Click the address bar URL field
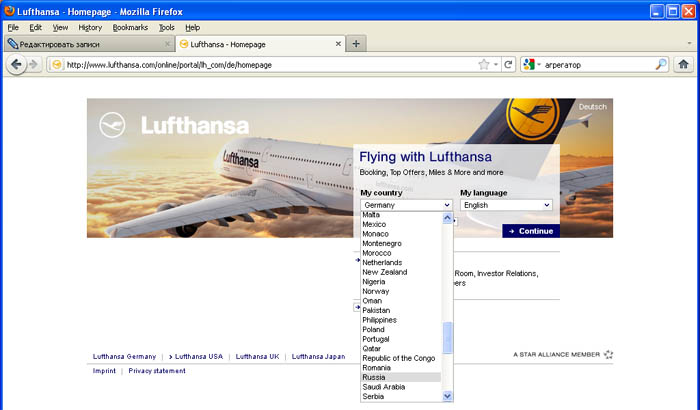The image size is (700, 410). [270, 65]
